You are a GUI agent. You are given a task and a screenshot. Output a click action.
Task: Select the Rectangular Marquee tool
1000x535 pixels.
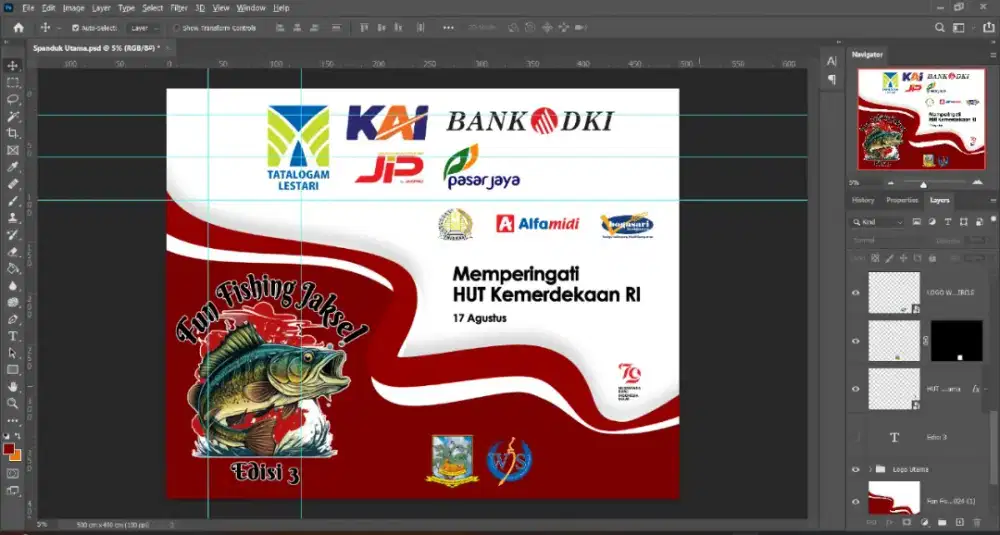click(12, 83)
